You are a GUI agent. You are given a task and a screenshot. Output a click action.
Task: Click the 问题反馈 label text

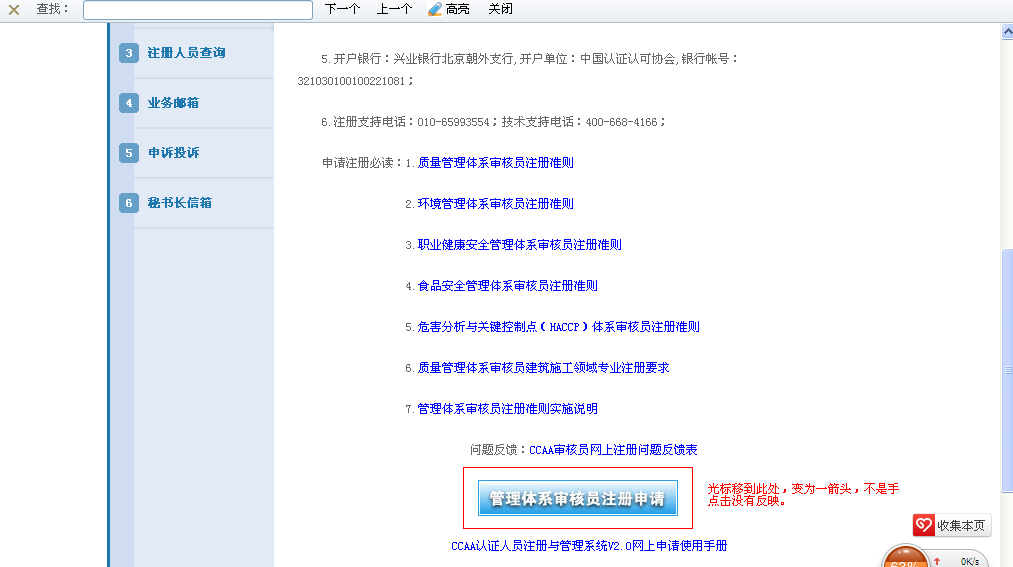point(494,449)
